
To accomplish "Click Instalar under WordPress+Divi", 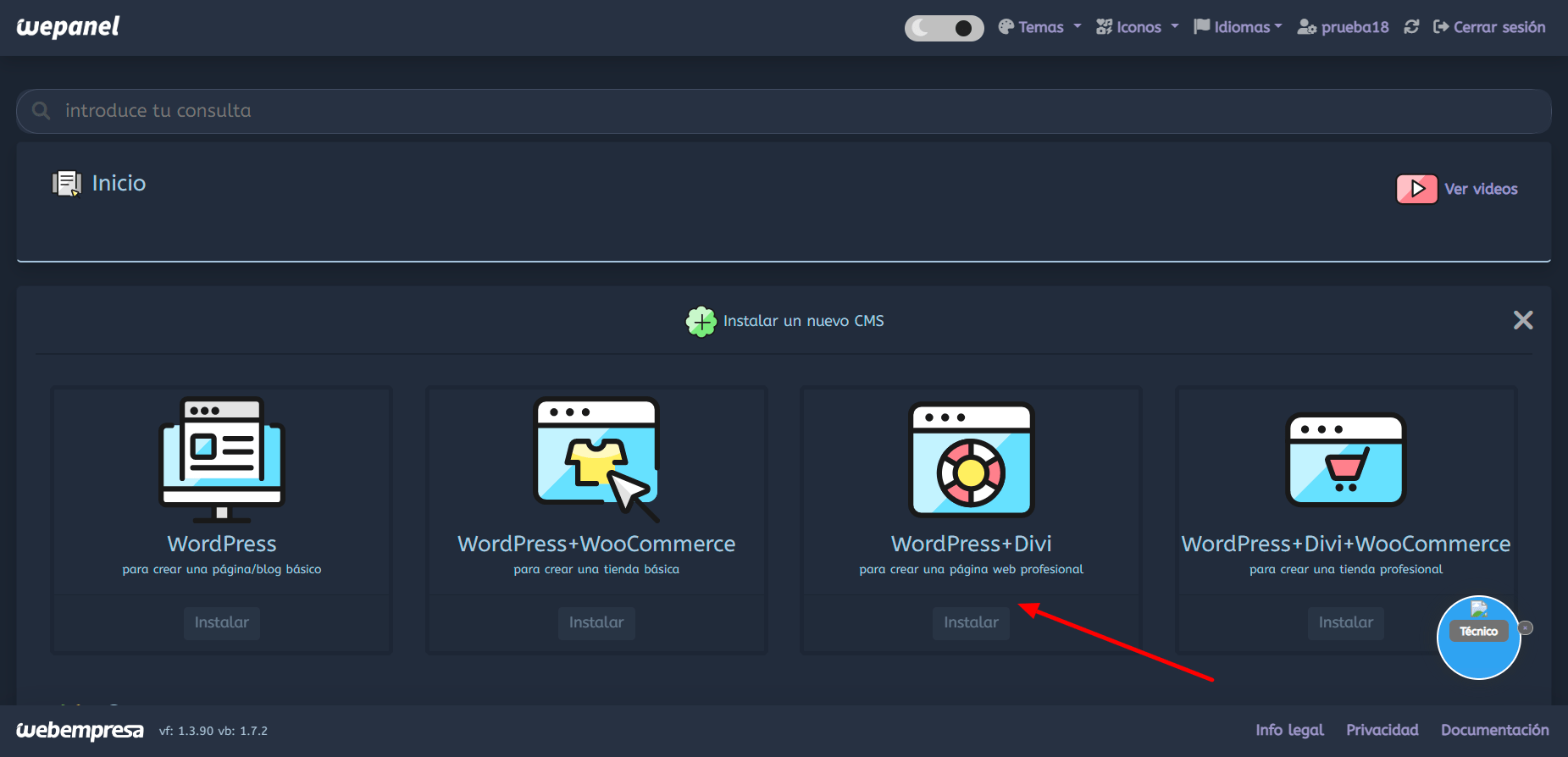I will (972, 622).
